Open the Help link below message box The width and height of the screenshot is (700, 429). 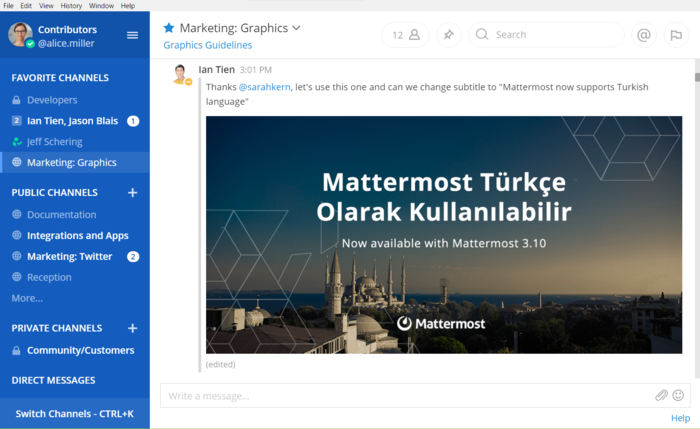click(x=680, y=418)
